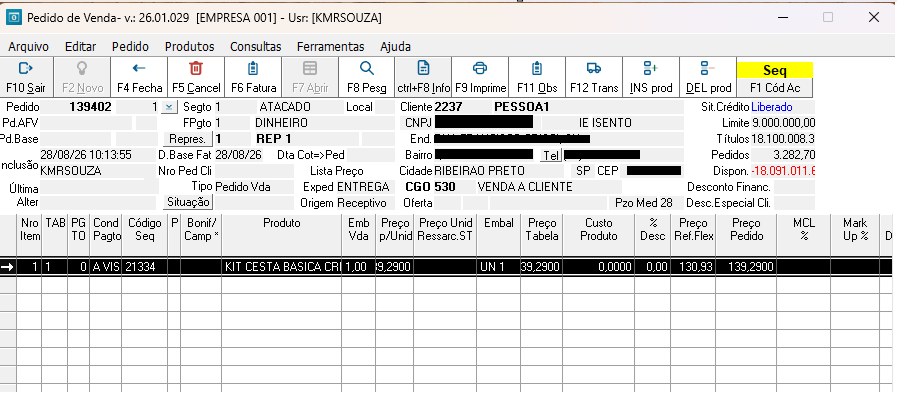897x394 pixels.
Task: Open the Ferramentas menu
Action: tap(331, 47)
